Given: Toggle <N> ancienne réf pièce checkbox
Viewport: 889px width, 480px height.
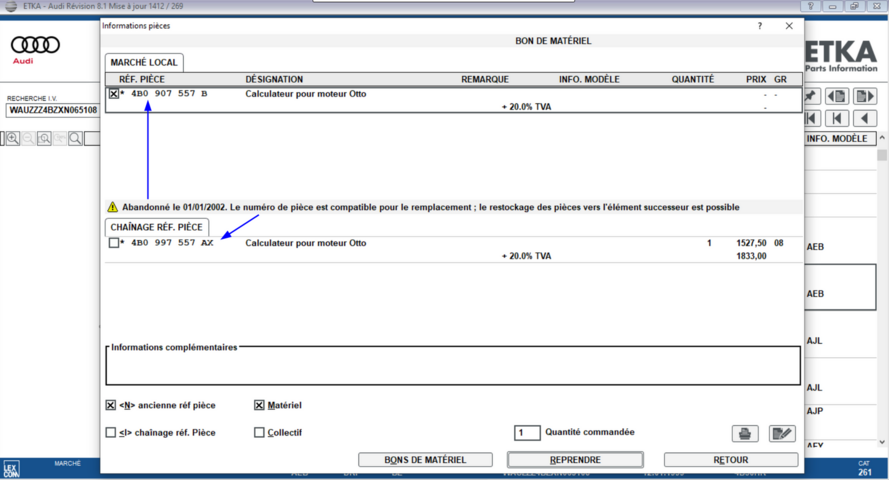Looking at the screenshot, I should (x=111, y=405).
